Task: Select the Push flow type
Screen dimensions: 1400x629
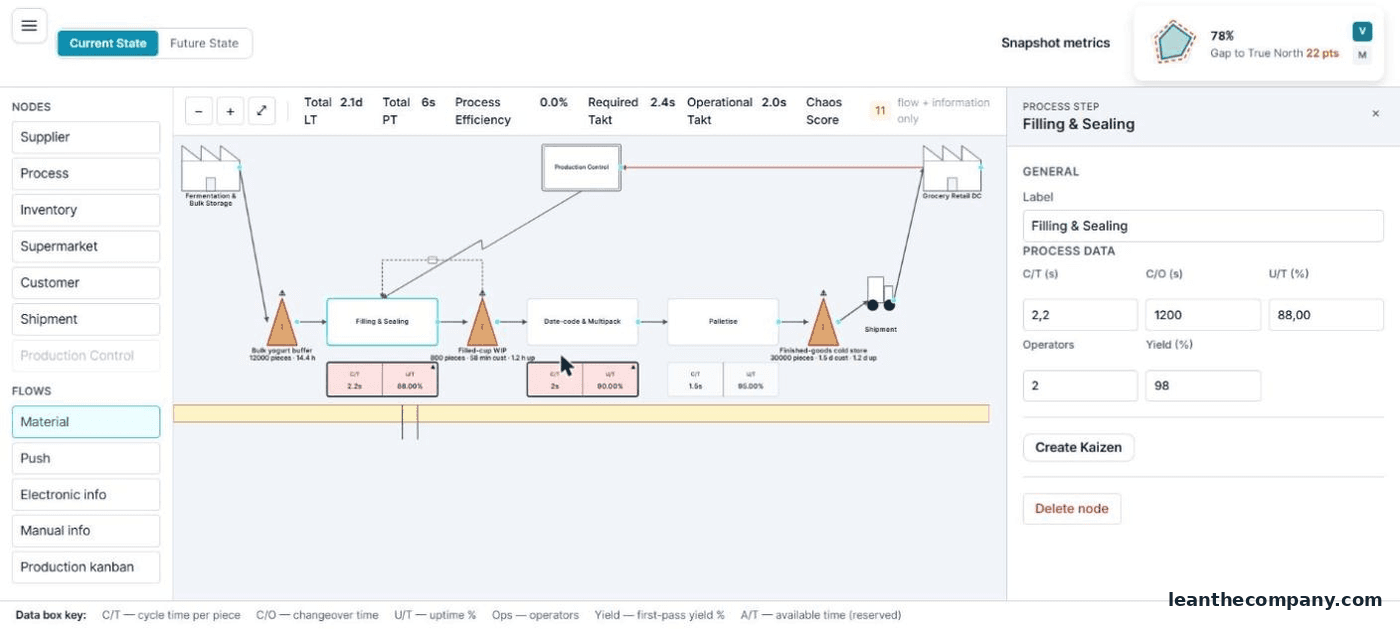Action: [86, 458]
